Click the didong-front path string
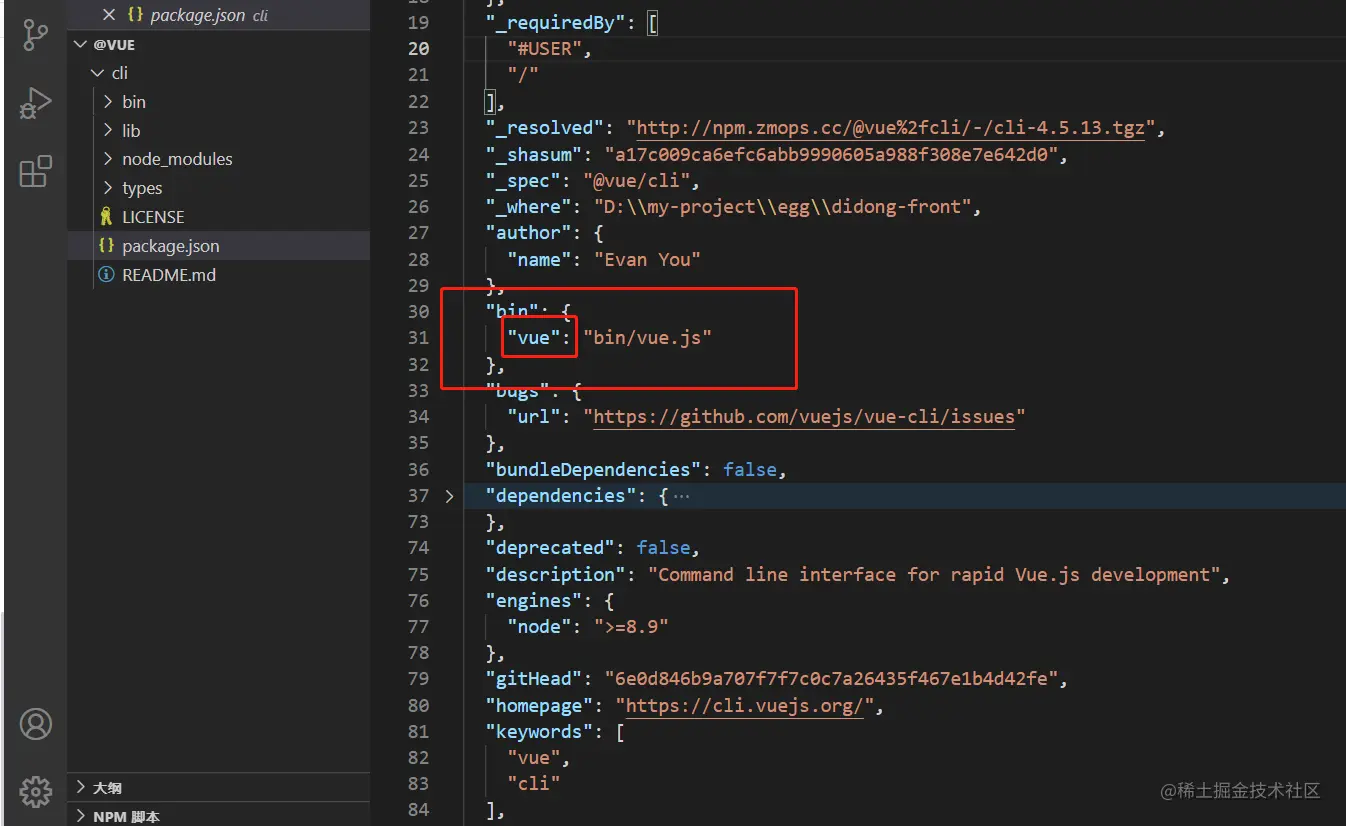Screen dimensions: 1346x826 (783, 206)
